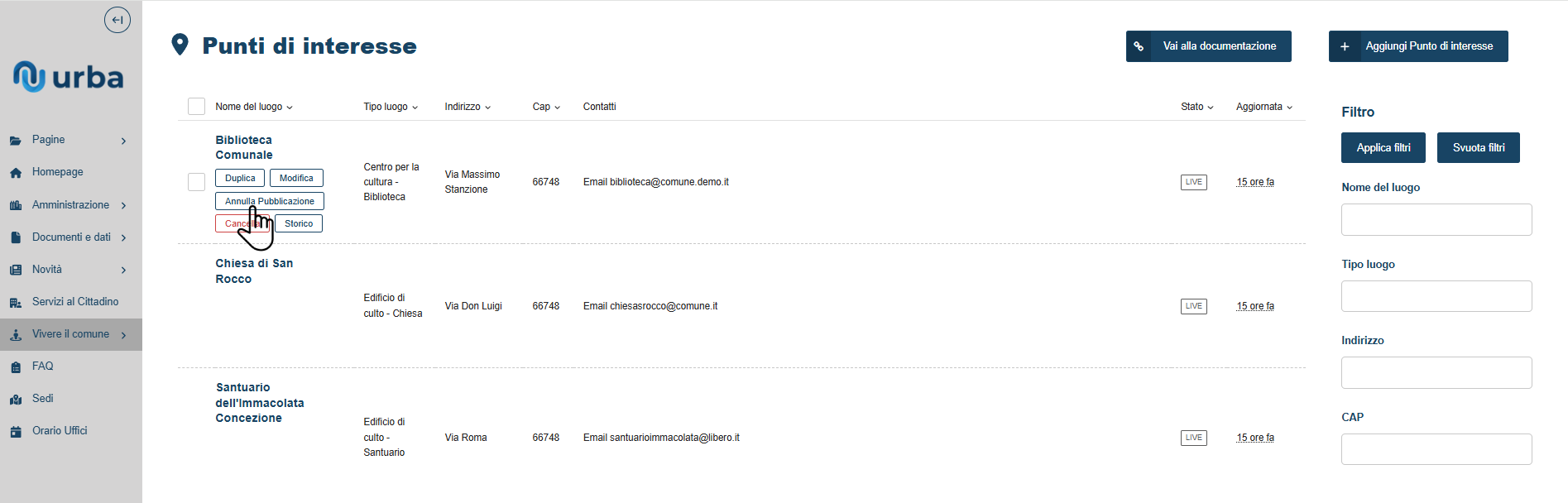Click the Servizi al Cittadino icon
1568x503 pixels.
16,302
